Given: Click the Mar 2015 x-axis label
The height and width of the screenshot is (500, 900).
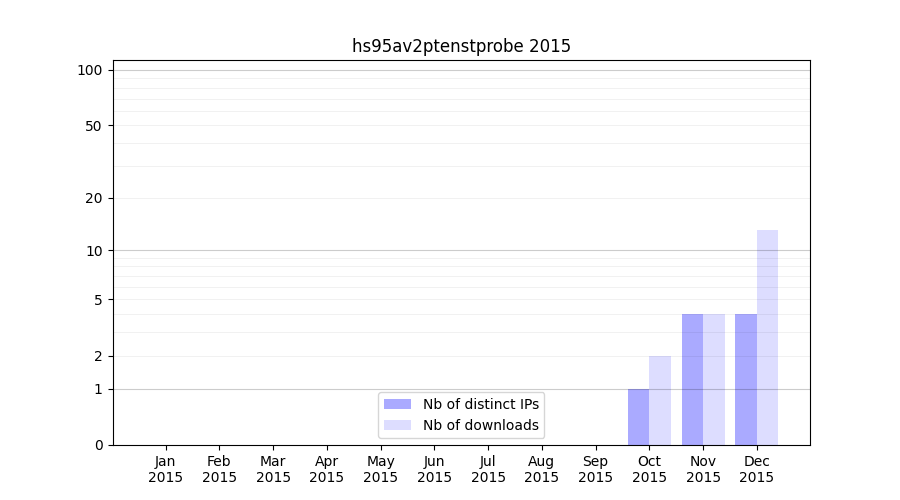Looking at the screenshot, I should [x=273, y=469].
